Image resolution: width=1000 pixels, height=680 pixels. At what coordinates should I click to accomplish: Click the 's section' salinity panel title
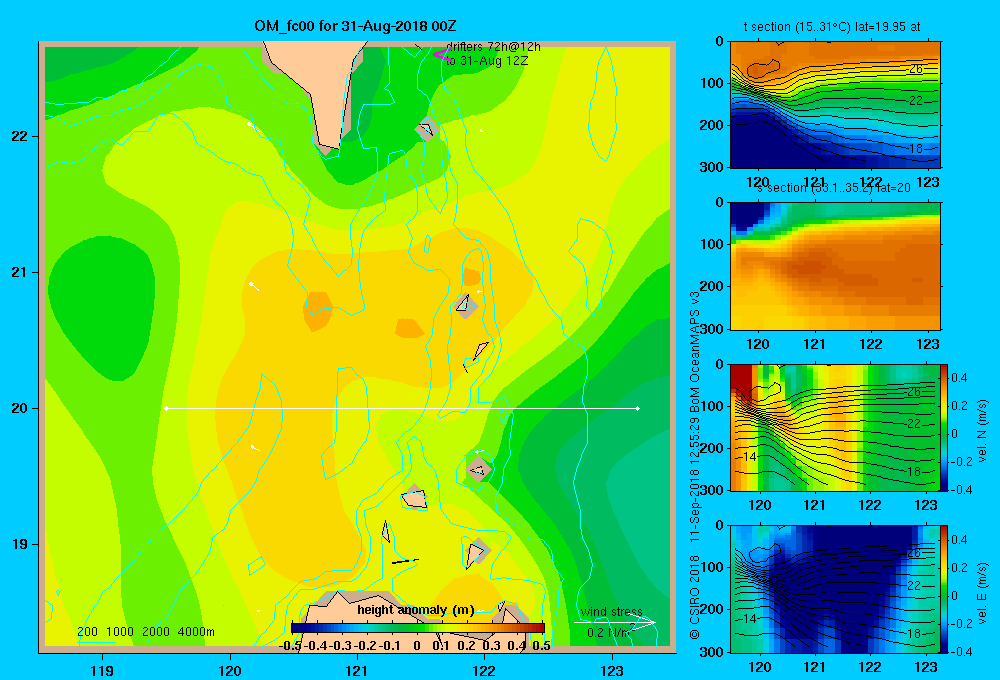pos(834,188)
